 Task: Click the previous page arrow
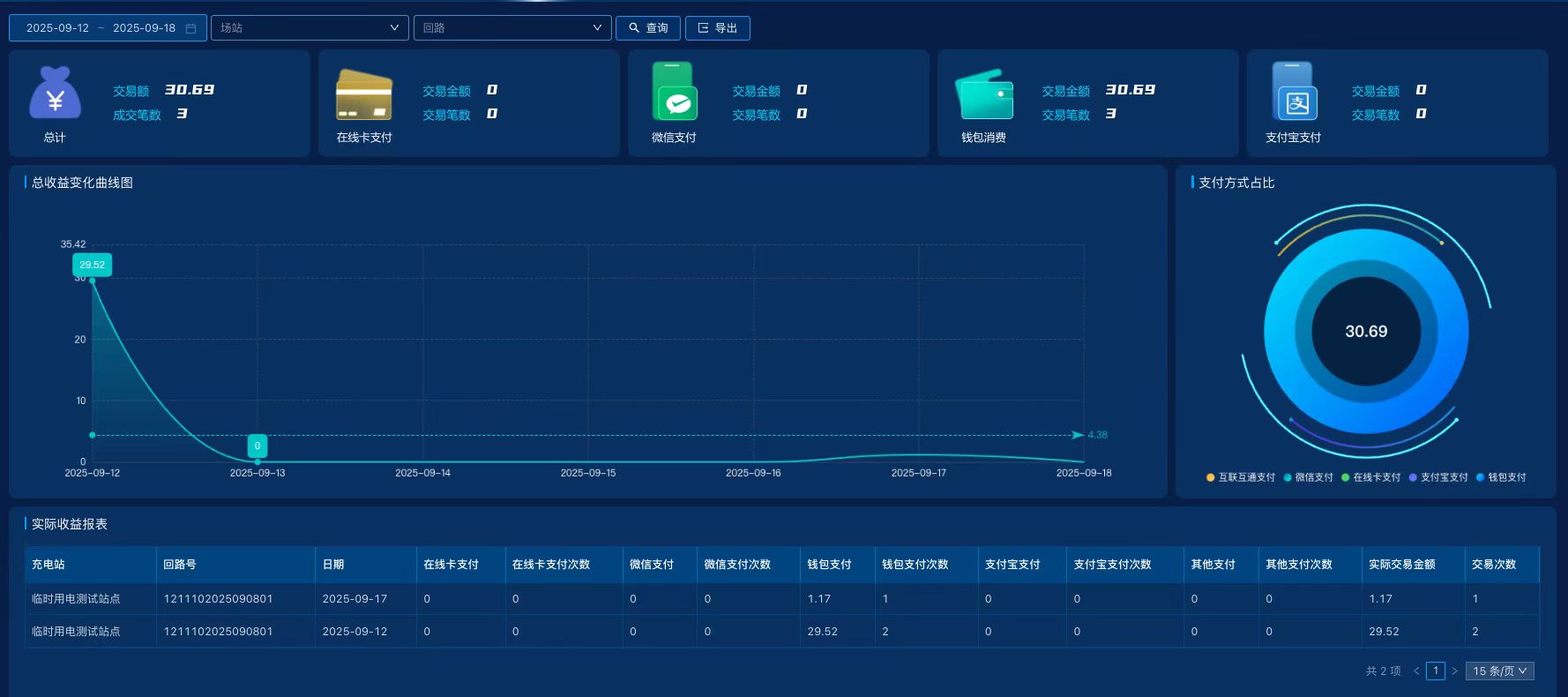pyautogui.click(x=1416, y=671)
